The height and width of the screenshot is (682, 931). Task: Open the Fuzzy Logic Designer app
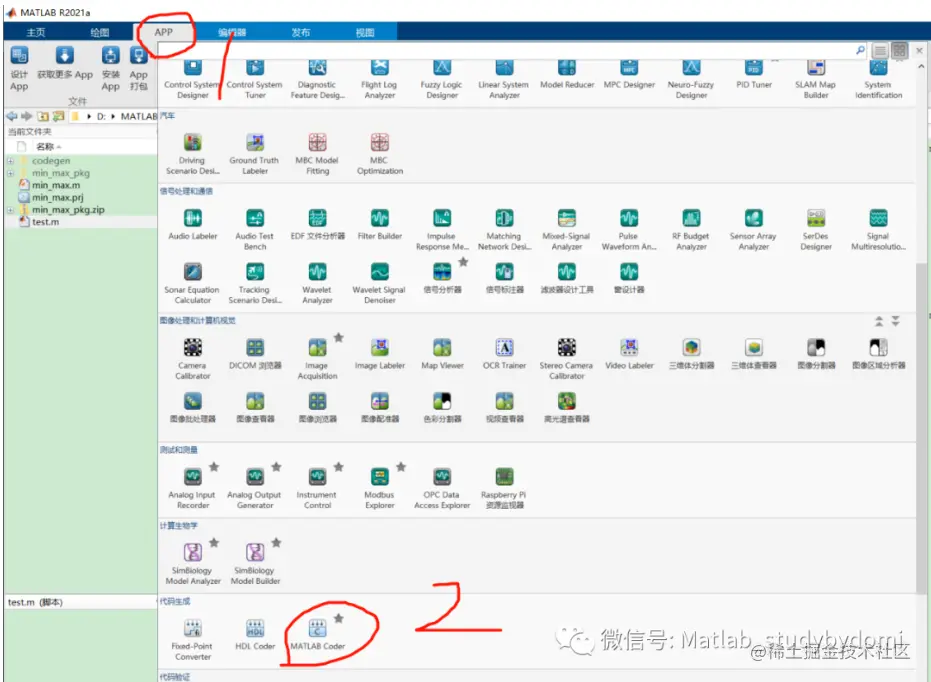click(x=442, y=80)
